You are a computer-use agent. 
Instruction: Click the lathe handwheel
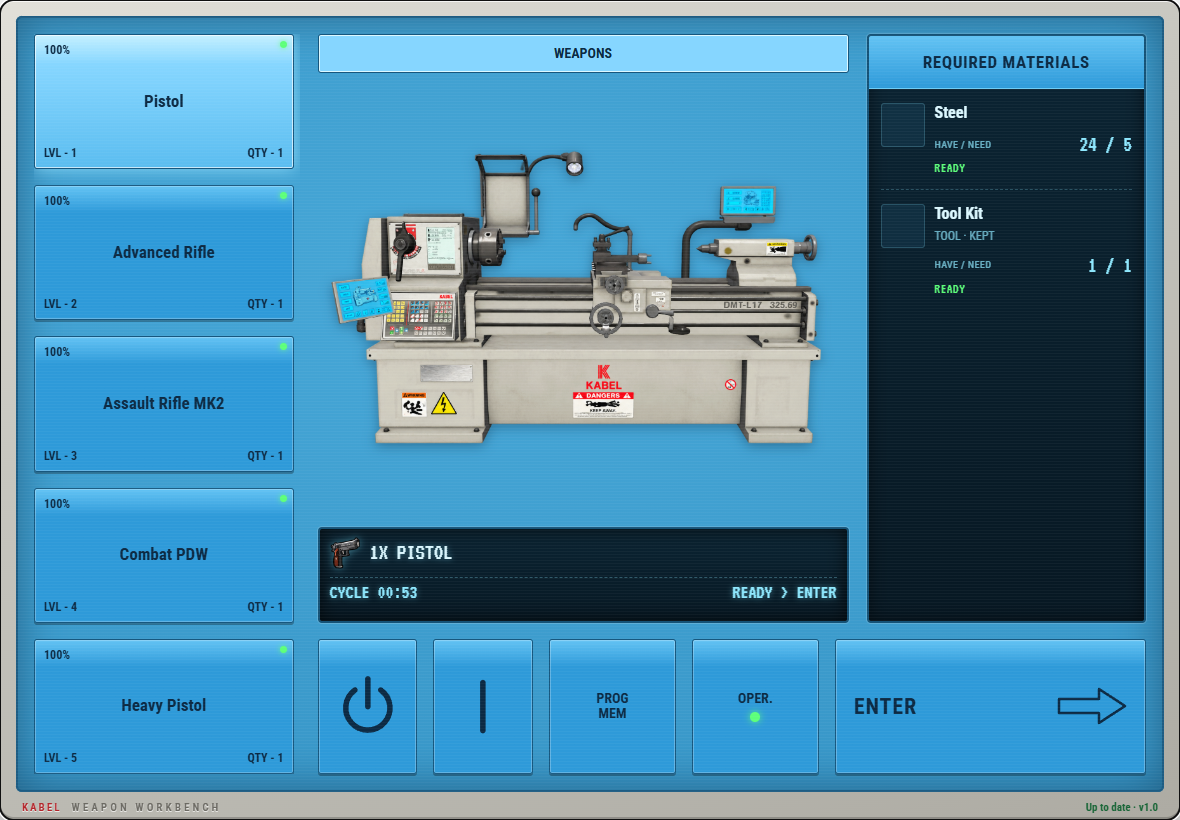click(x=605, y=318)
